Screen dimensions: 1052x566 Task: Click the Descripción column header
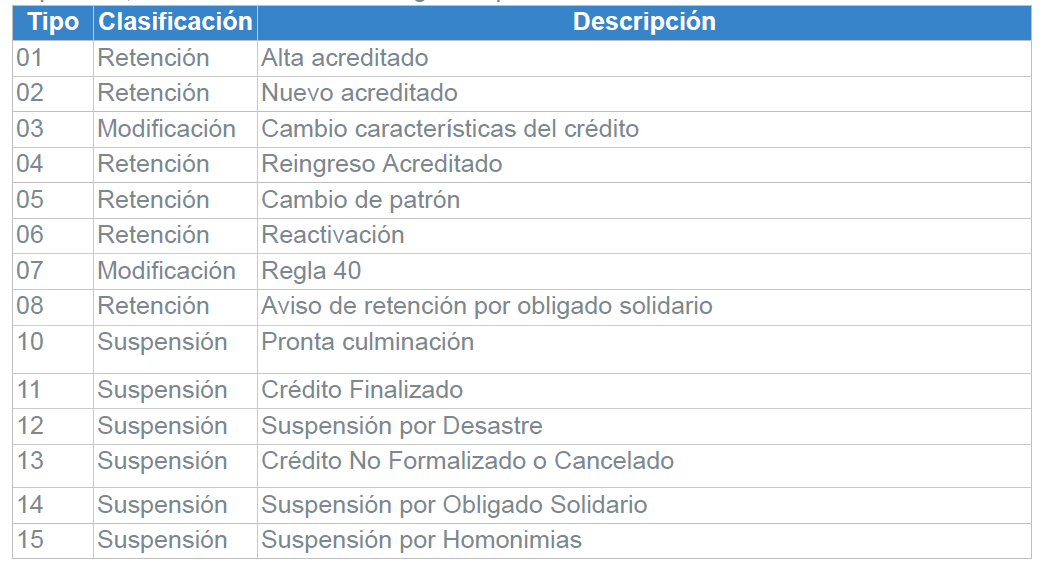(644, 22)
